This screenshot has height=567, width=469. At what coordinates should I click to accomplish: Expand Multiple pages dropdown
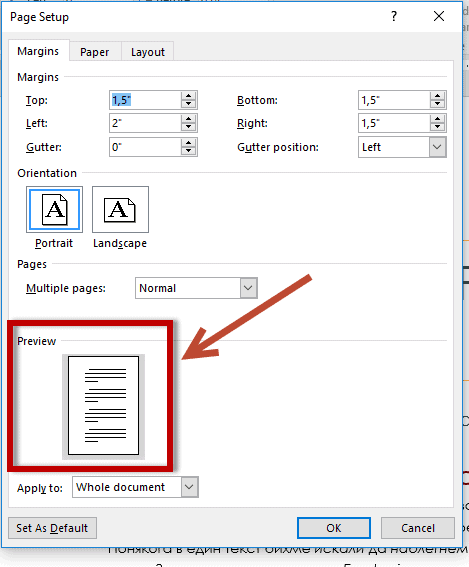coord(248,288)
